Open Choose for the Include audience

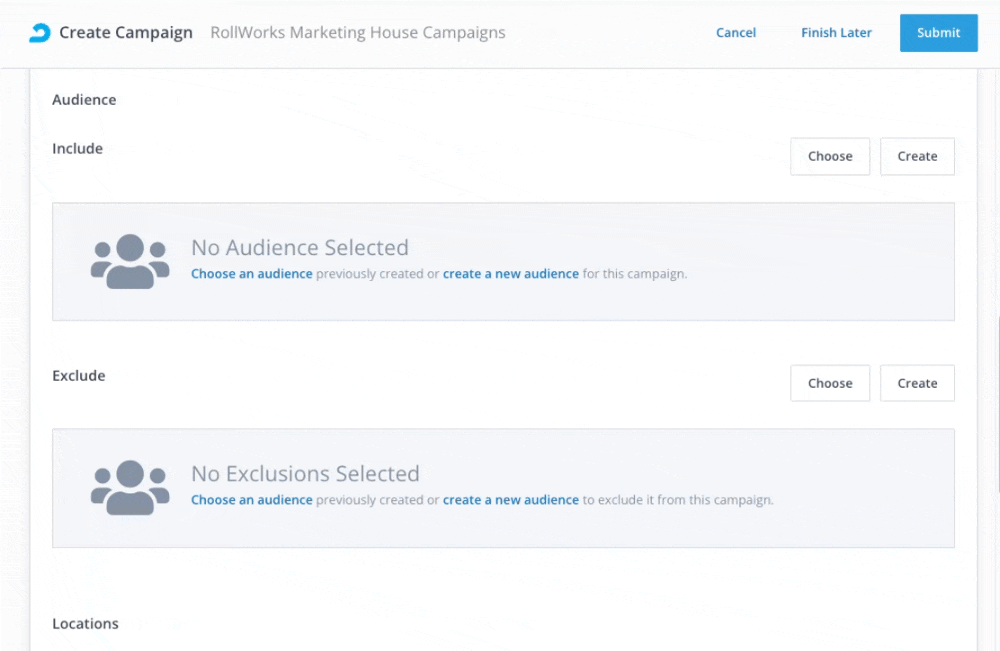tap(829, 156)
